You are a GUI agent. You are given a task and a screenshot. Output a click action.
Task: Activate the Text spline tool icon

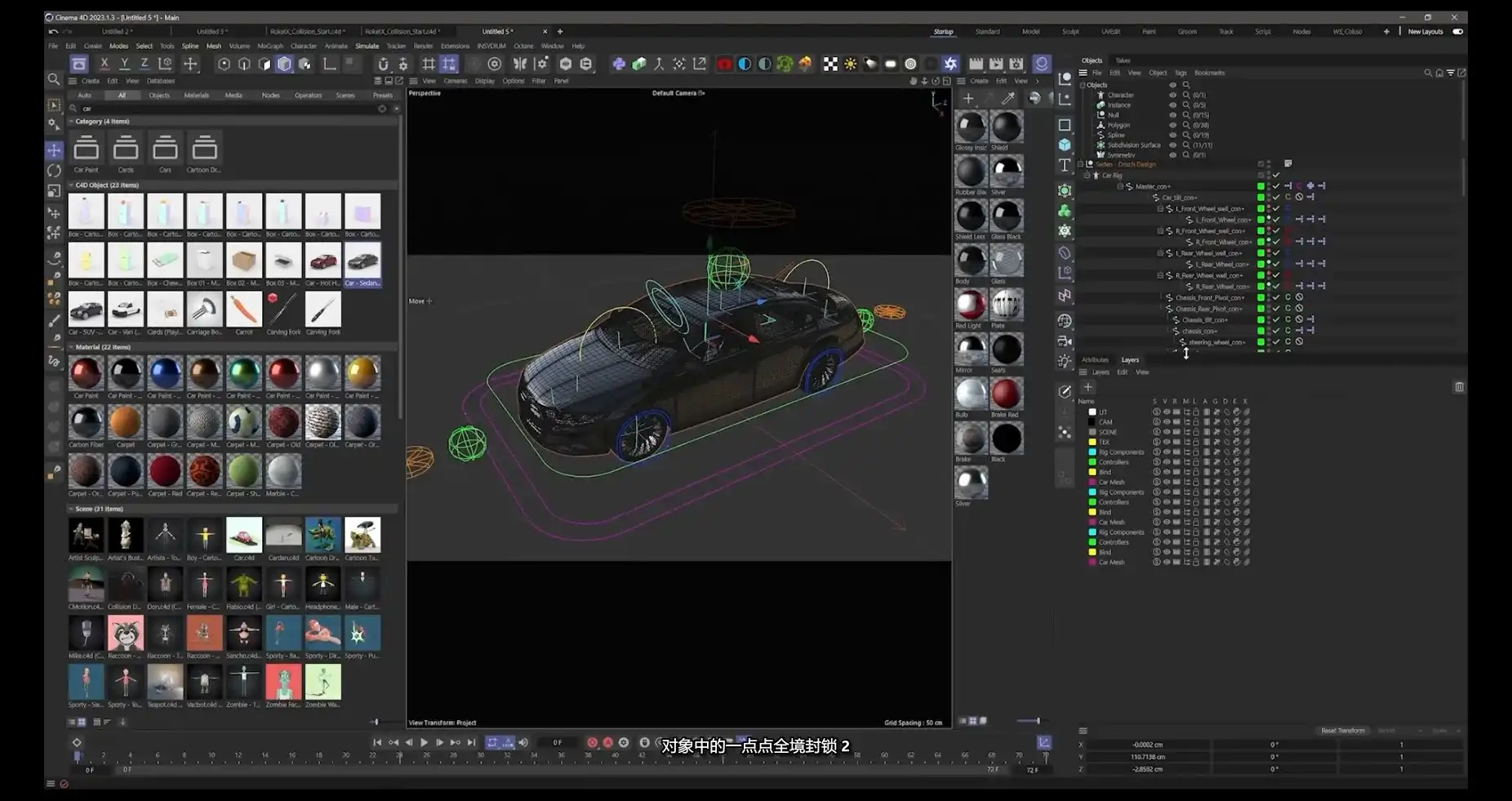(x=1065, y=165)
